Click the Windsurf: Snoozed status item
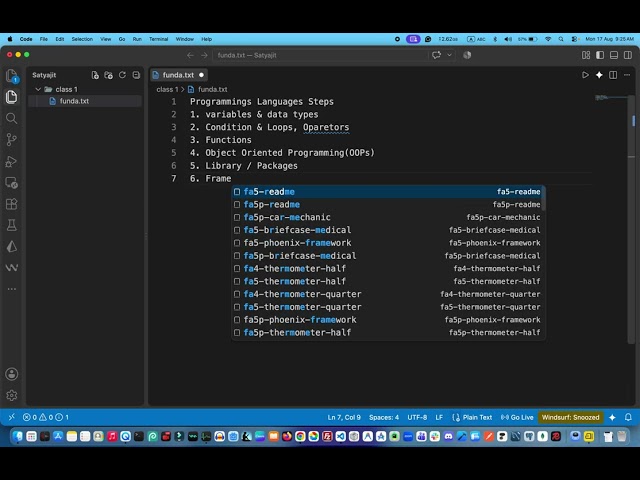The width and height of the screenshot is (640, 480). click(x=571, y=417)
